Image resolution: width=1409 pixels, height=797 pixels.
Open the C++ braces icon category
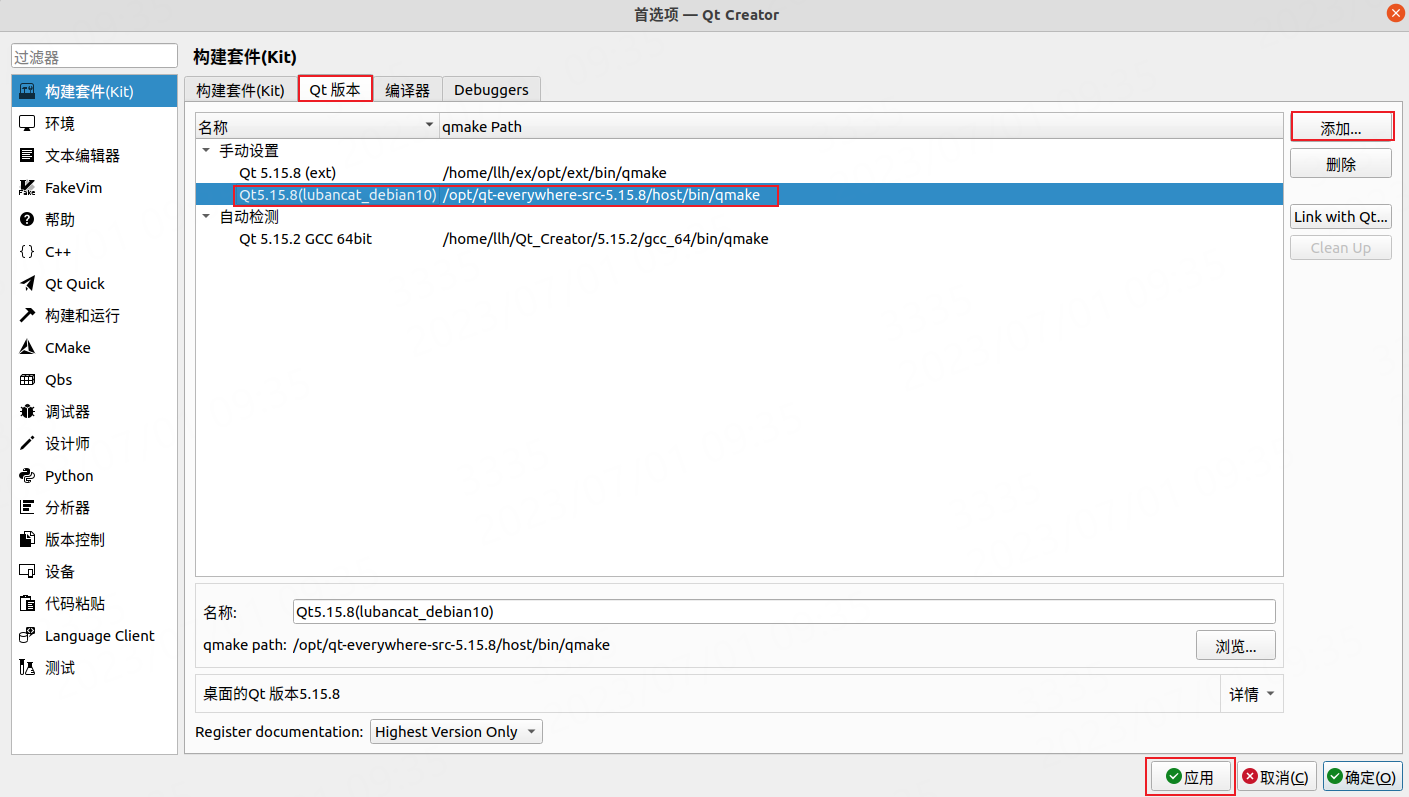(x=27, y=252)
